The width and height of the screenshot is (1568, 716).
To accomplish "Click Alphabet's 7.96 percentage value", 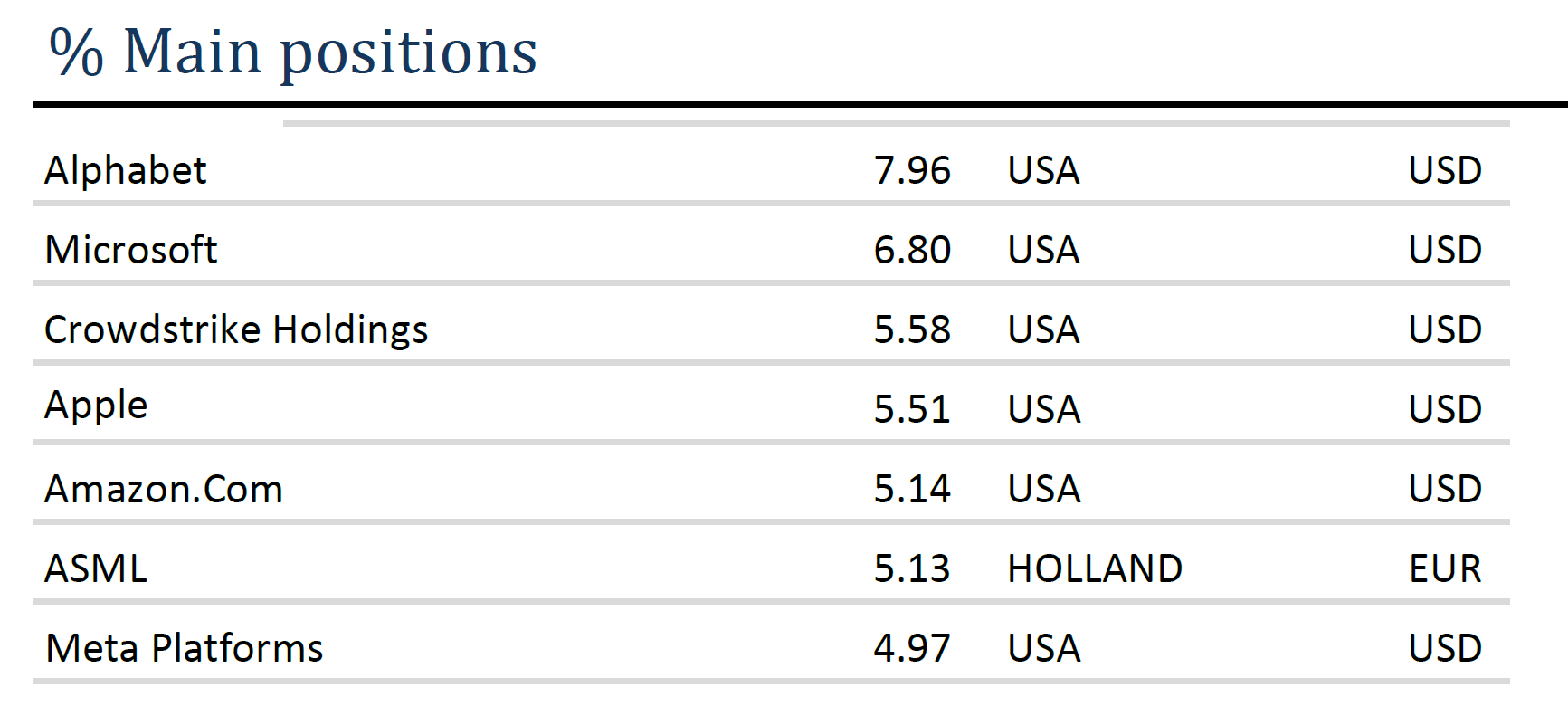I will click(x=912, y=170).
